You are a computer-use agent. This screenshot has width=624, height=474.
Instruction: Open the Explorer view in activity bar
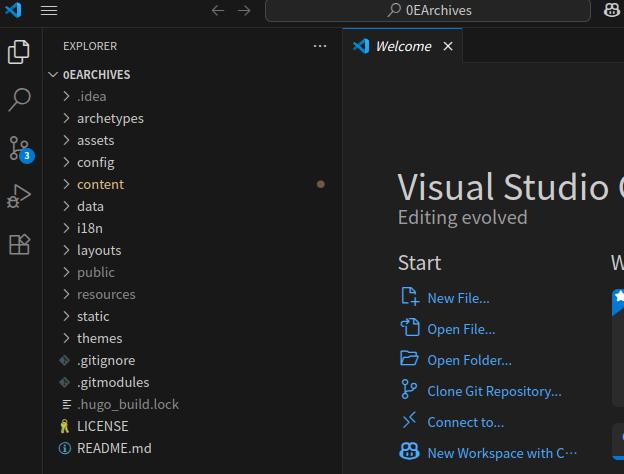point(19,52)
